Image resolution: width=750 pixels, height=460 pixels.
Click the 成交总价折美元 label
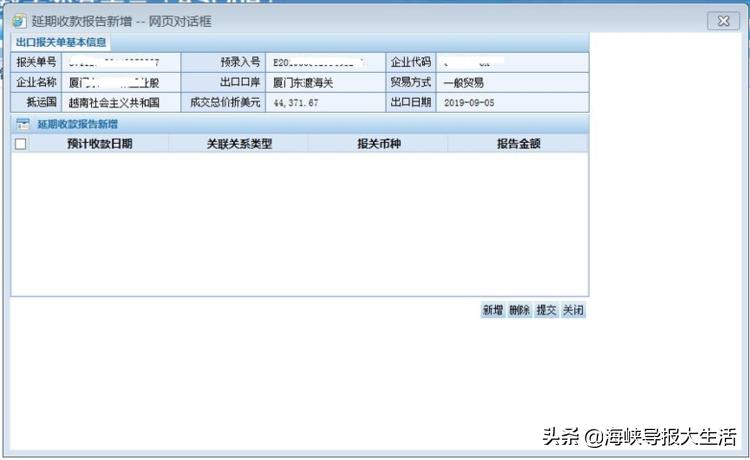225,102
